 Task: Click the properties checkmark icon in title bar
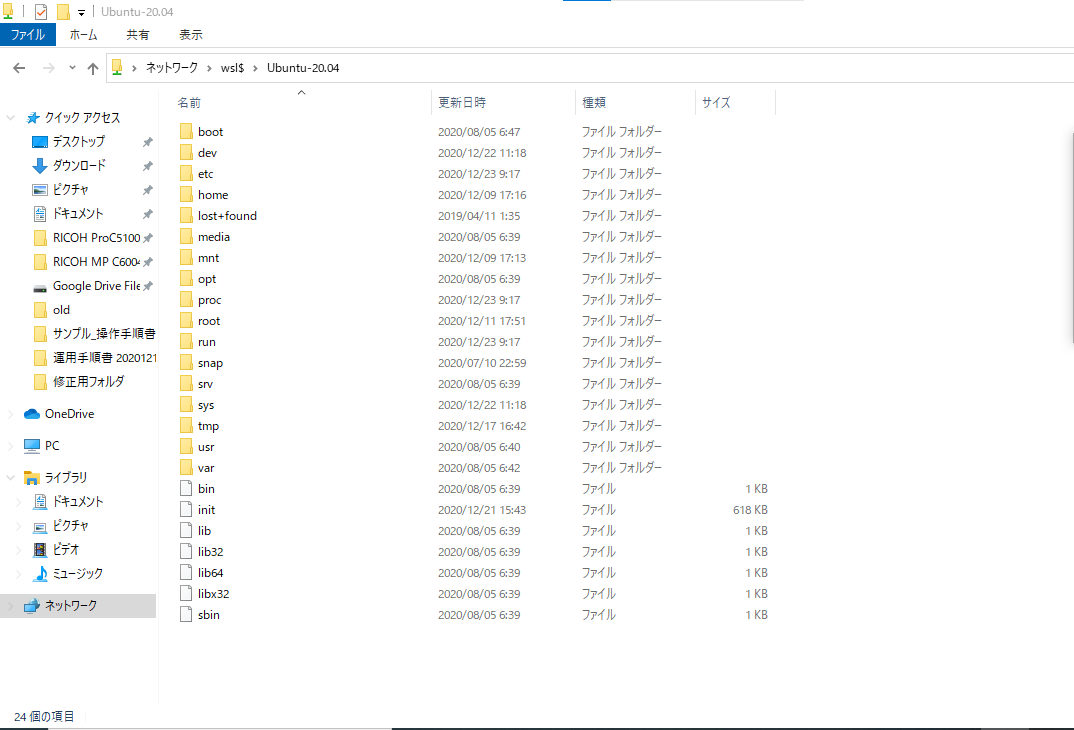(41, 12)
